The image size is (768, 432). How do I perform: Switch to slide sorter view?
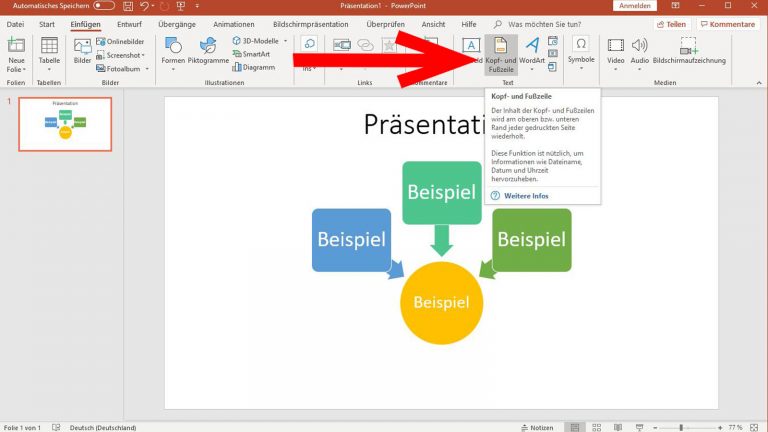pos(598,426)
